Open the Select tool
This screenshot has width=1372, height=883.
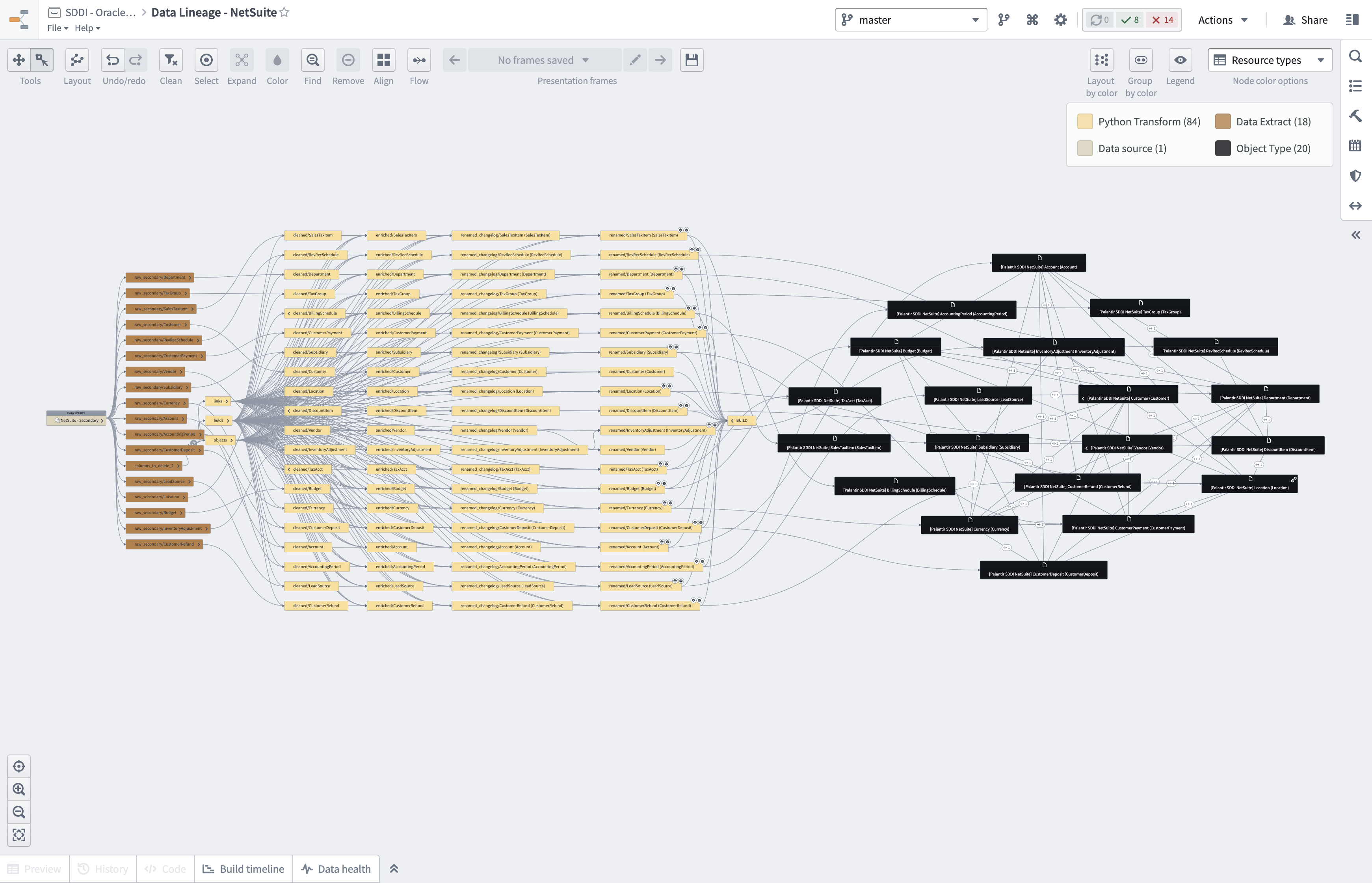click(206, 60)
